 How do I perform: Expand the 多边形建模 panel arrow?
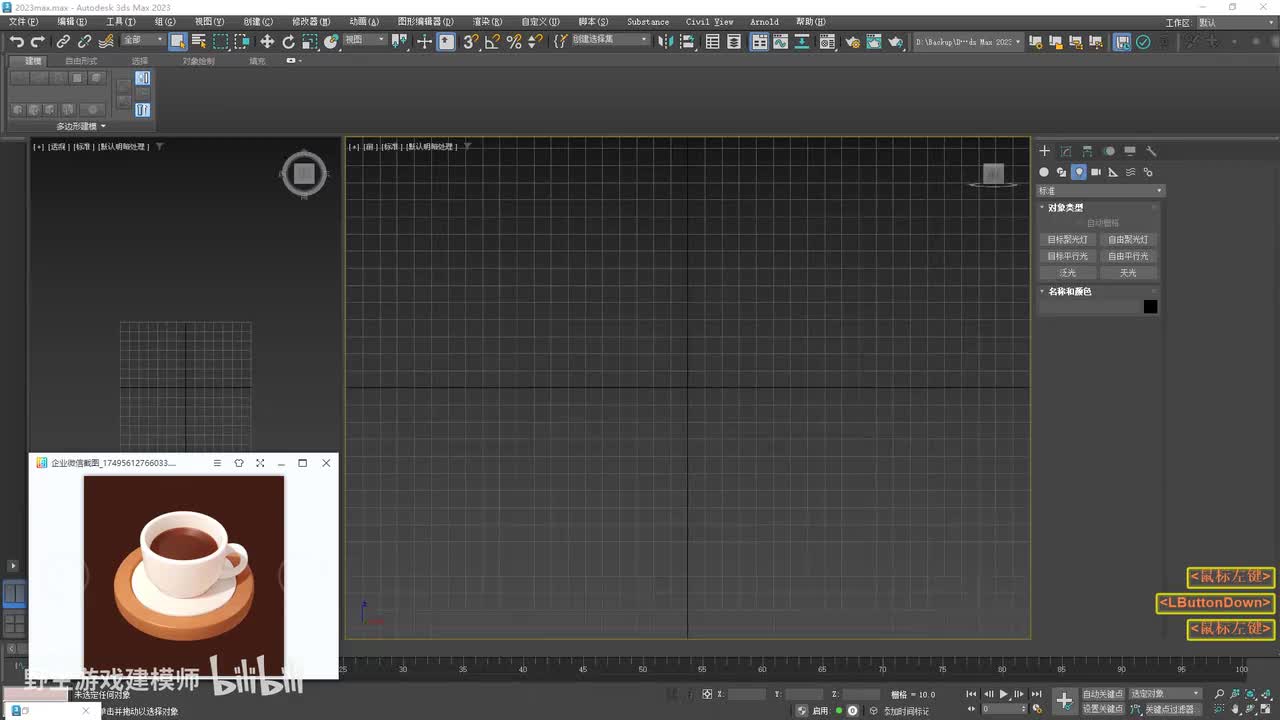click(x=103, y=126)
